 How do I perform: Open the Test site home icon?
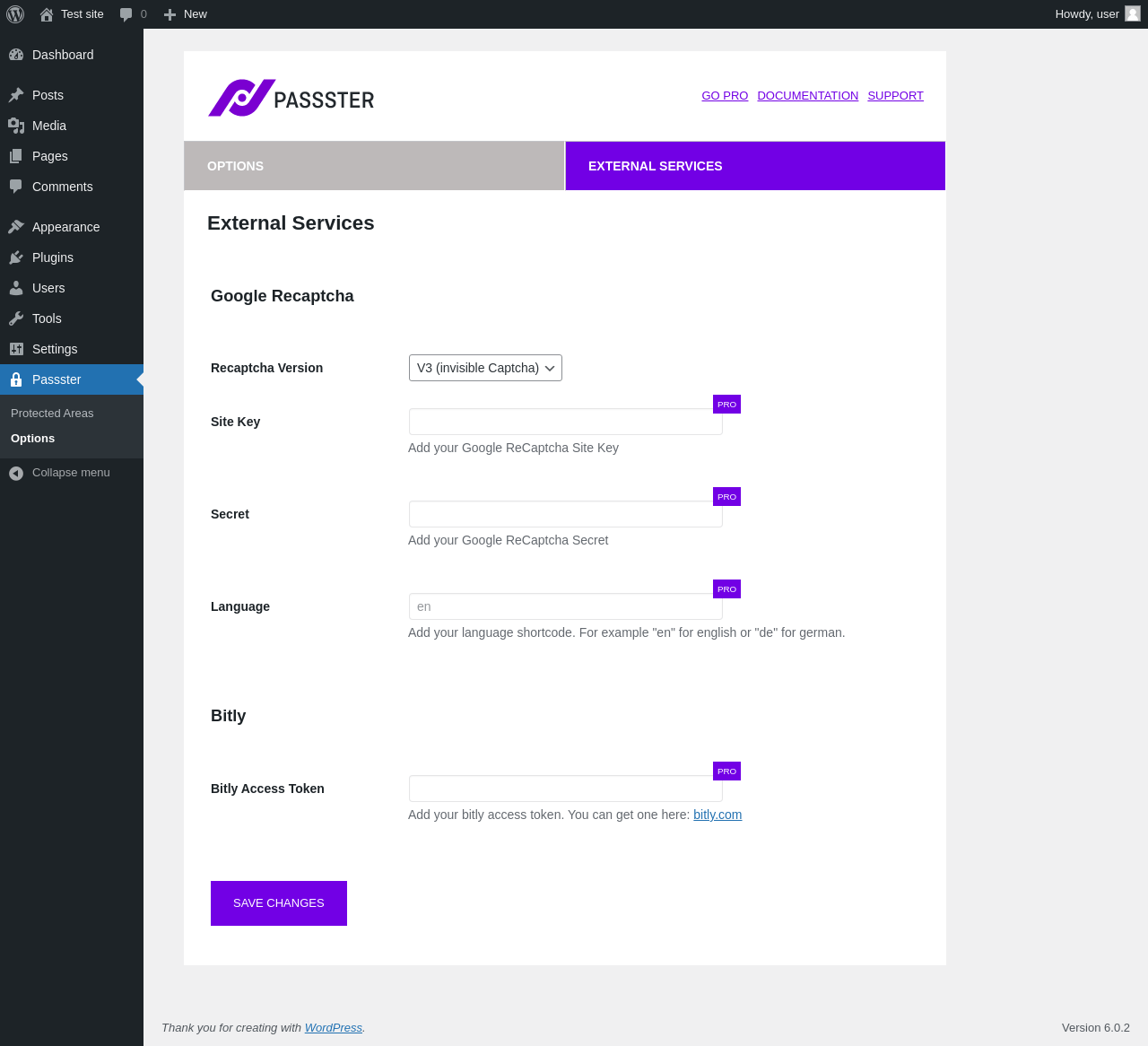[x=47, y=14]
